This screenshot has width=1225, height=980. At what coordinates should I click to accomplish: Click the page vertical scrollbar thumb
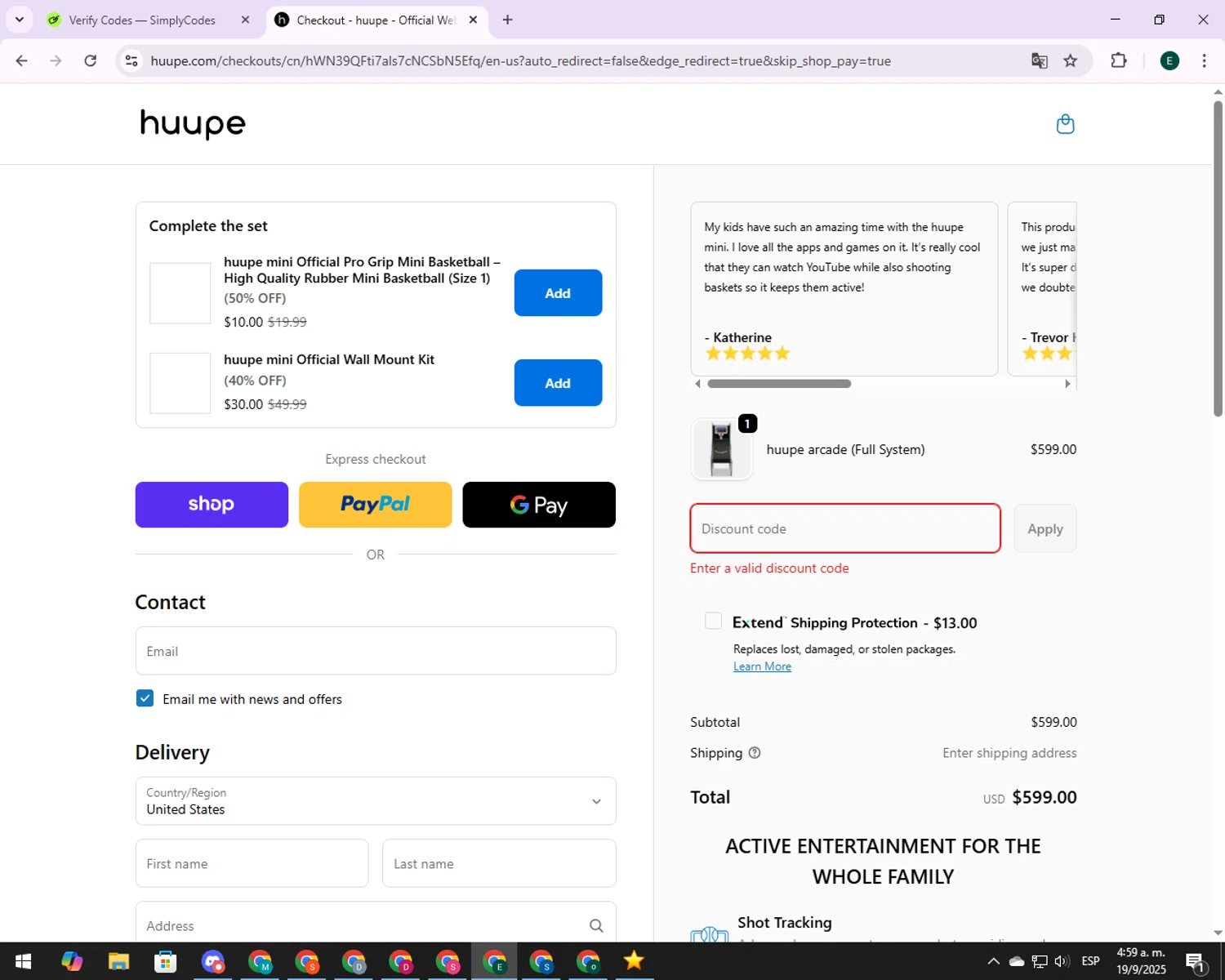tap(1218, 257)
